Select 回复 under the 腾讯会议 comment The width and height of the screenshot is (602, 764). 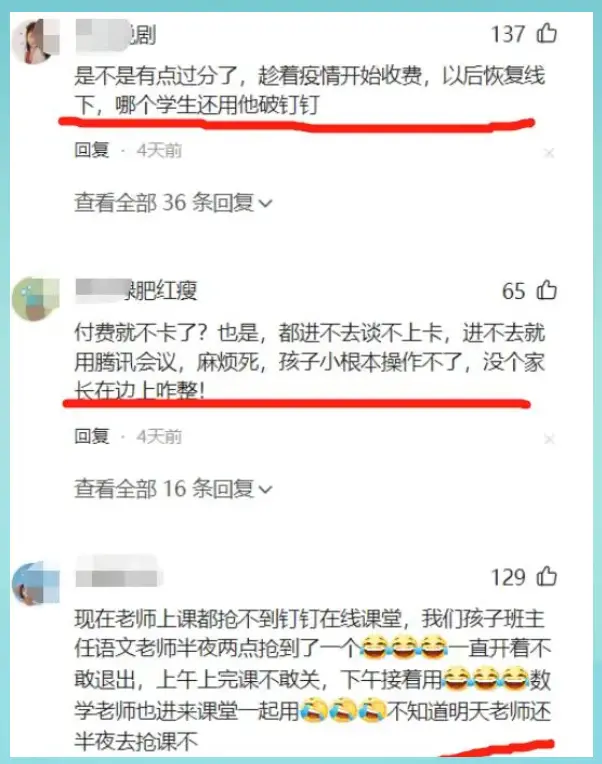[92, 436]
